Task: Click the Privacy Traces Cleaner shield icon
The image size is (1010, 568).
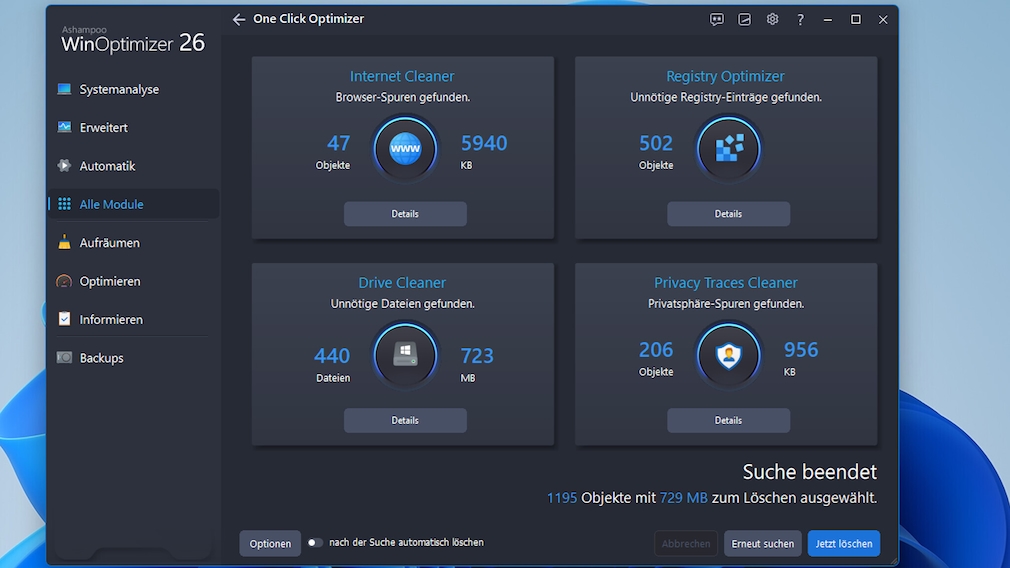Action: pos(728,355)
